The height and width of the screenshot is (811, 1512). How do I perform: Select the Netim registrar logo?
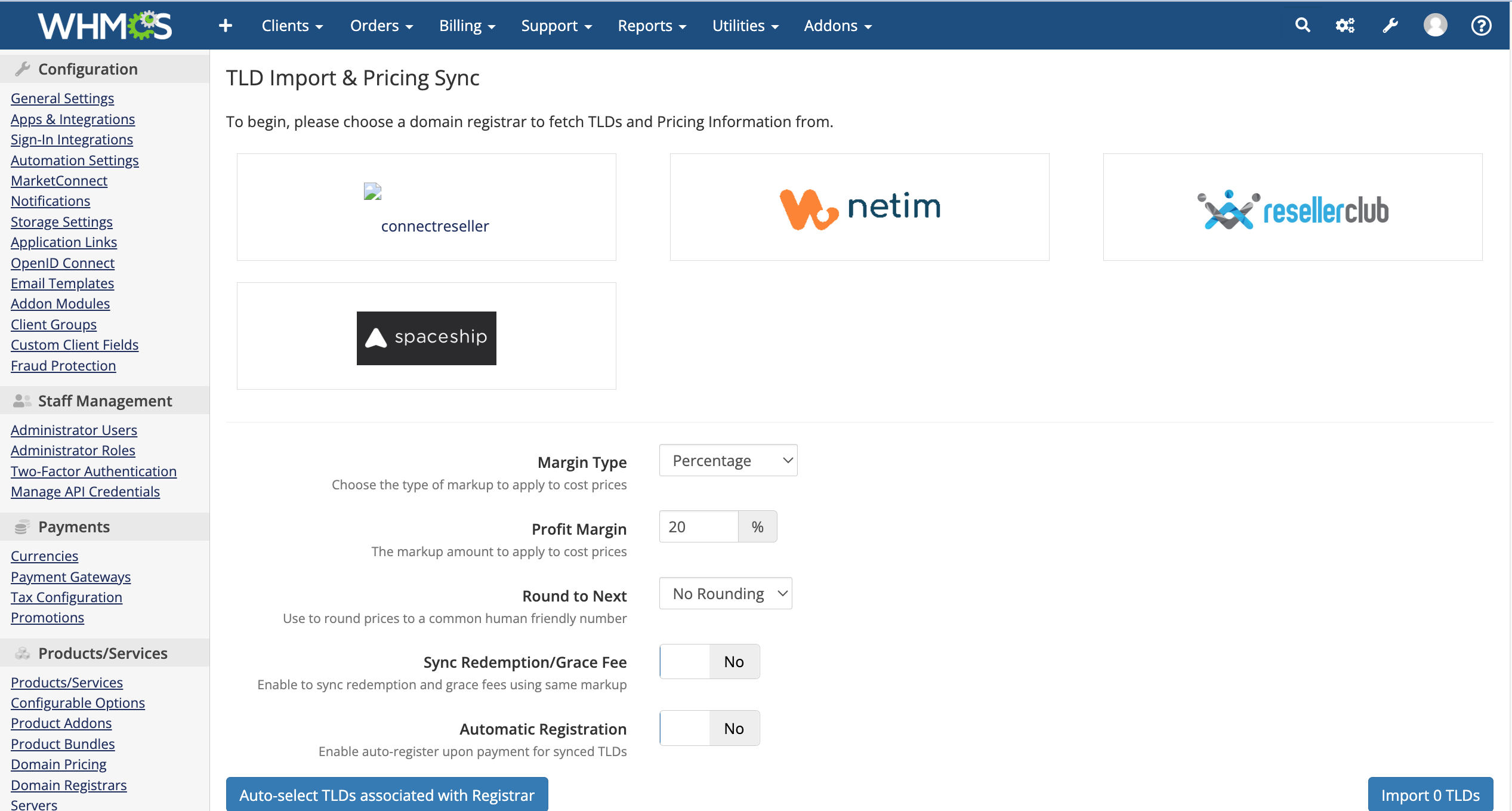859,207
